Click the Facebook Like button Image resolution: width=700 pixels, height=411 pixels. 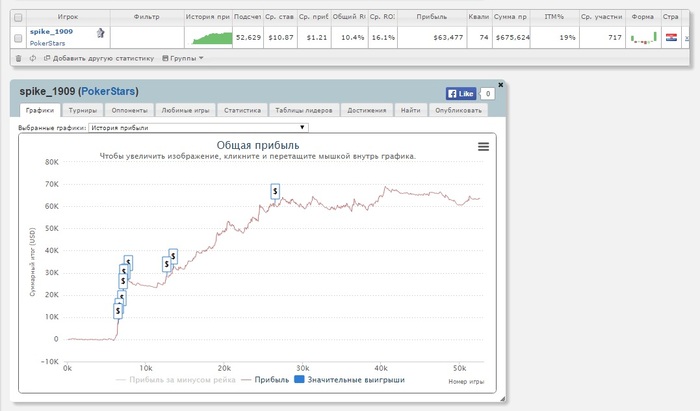pyautogui.click(x=461, y=94)
